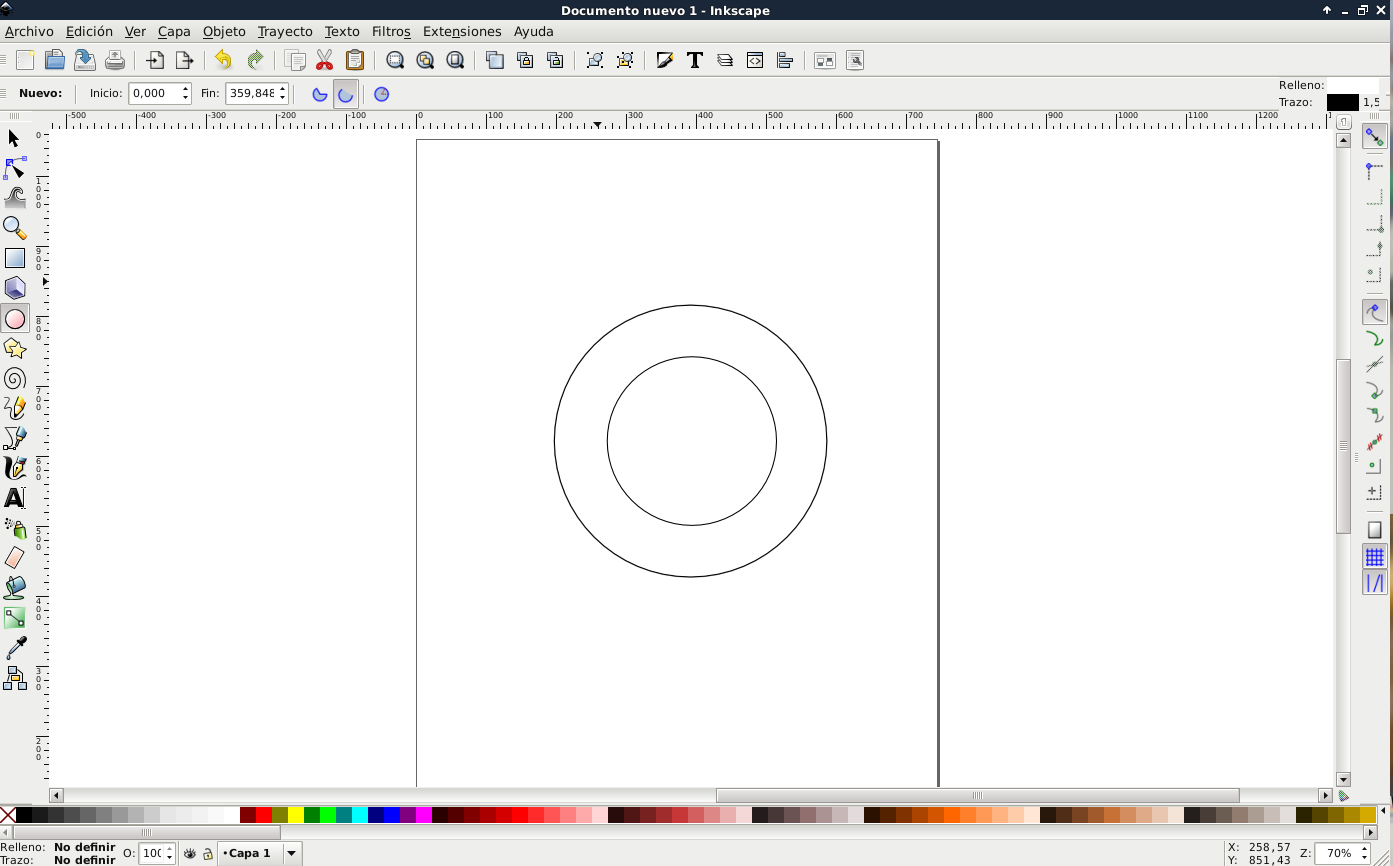Select the Calligraphy tool
1393x866 pixels.
(x=14, y=468)
